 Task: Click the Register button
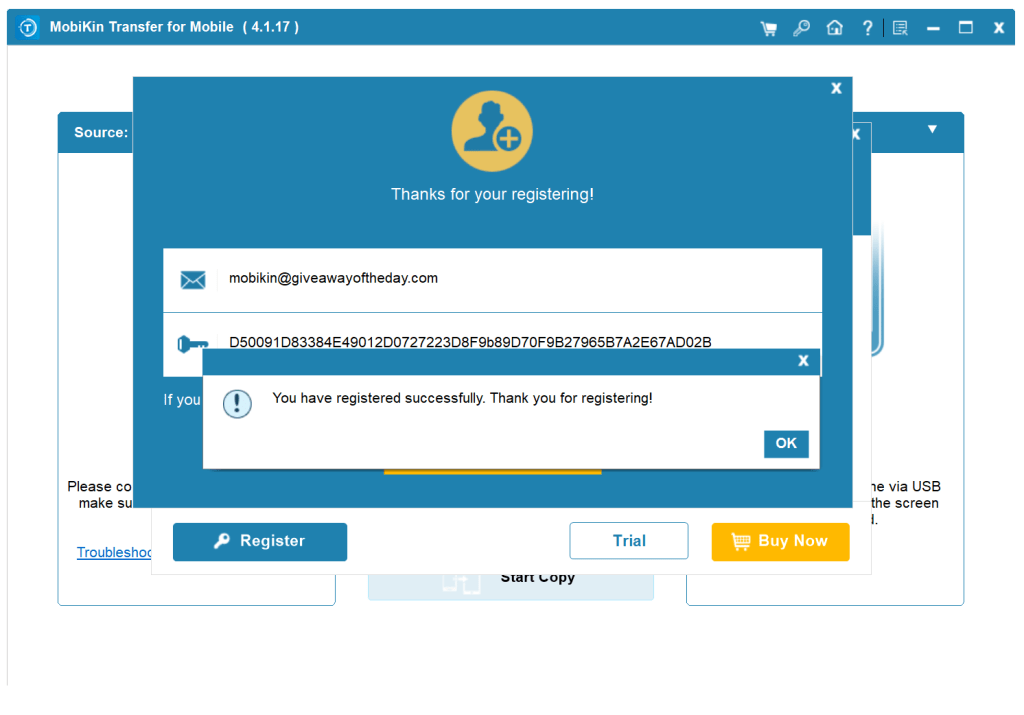[x=260, y=541]
